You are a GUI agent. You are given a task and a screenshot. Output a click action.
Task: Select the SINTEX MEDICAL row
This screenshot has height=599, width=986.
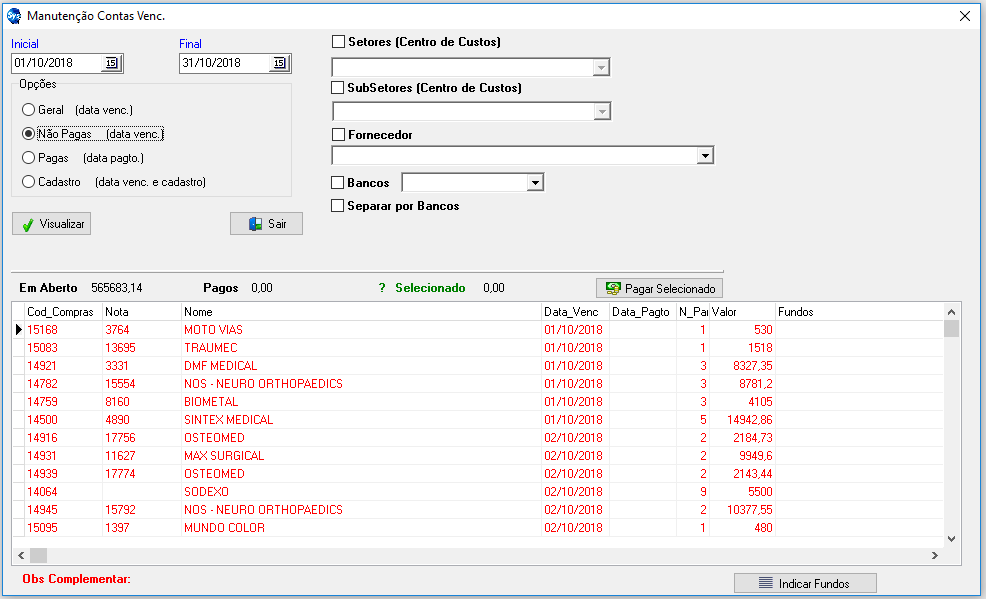coord(227,420)
